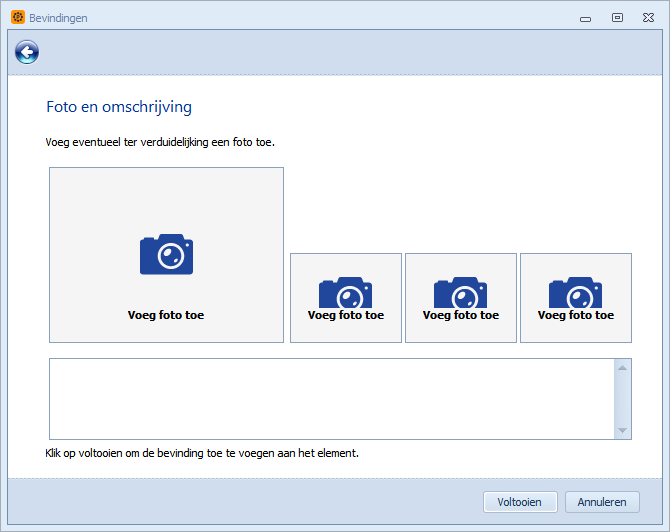Click the camera icon in the large photo box
The image size is (670, 532).
(x=166, y=254)
